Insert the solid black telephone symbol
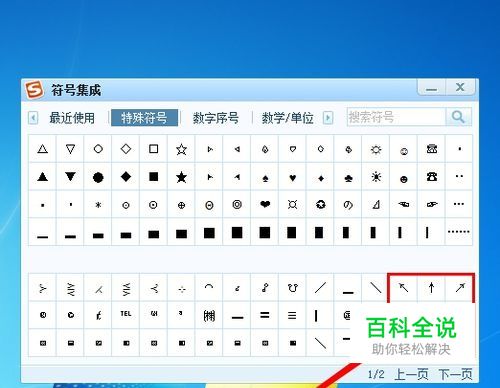500x388 pixels. (432, 177)
